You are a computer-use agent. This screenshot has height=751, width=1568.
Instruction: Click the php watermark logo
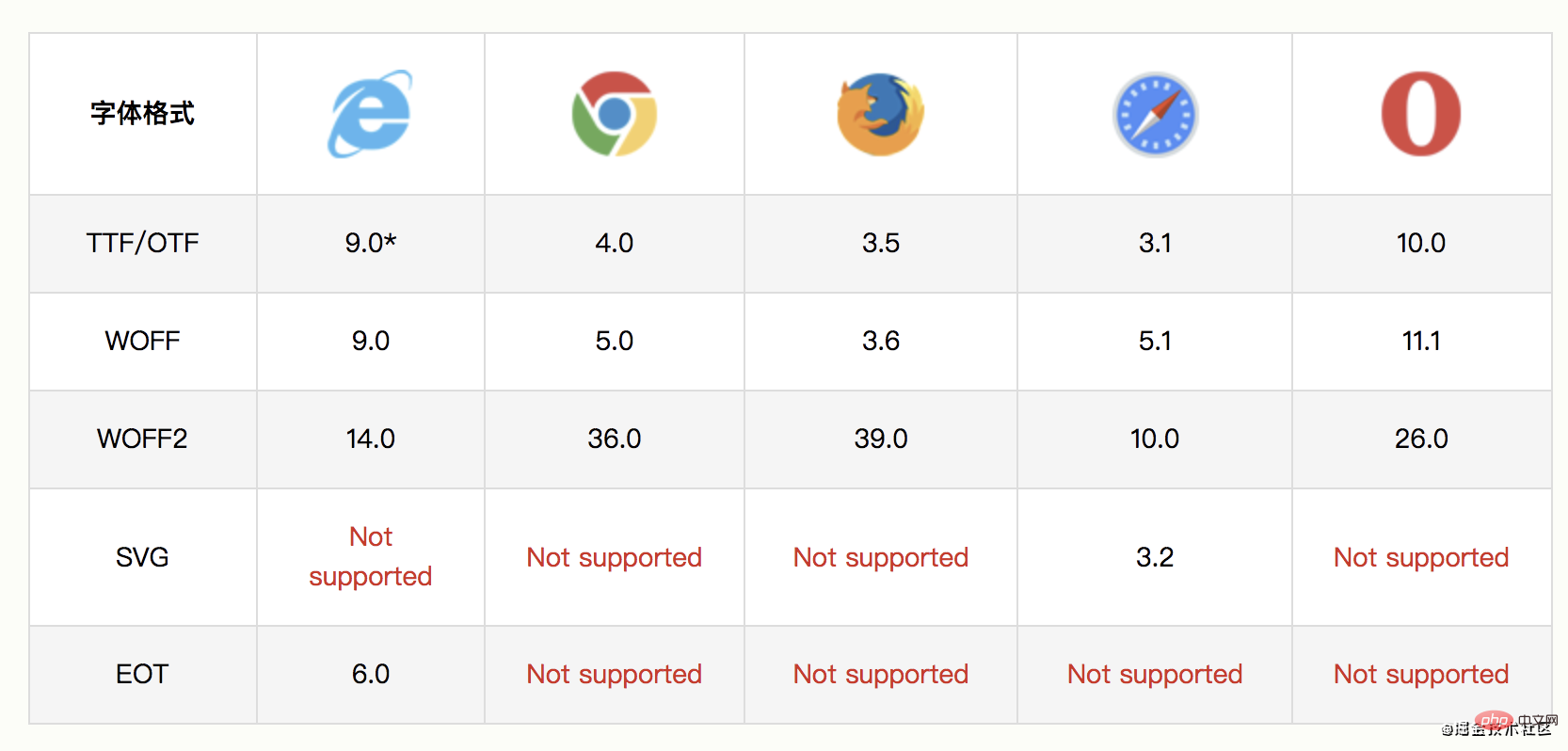(x=1494, y=722)
